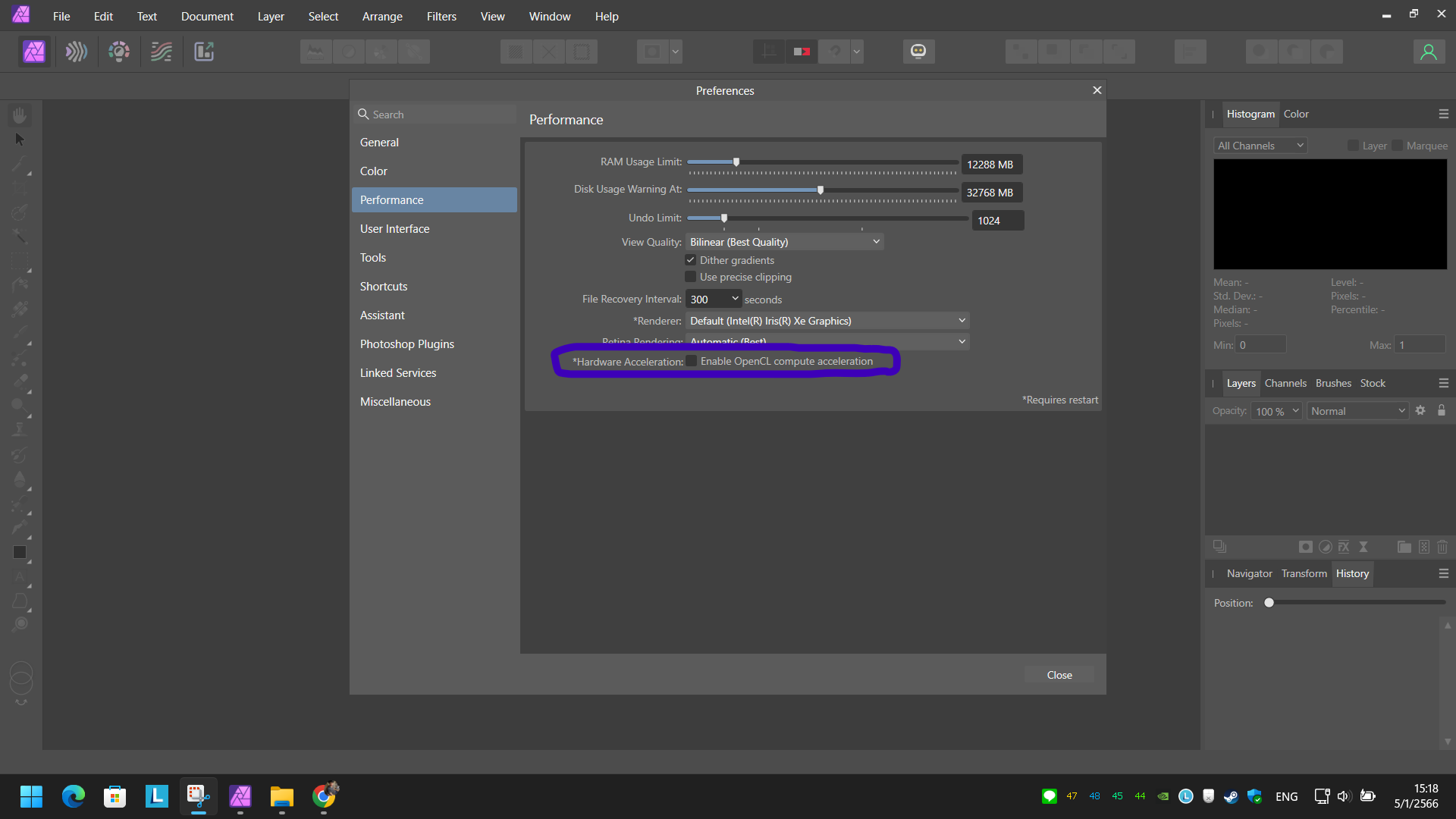Click the Mask Layer icon in Layers panel

1305,547
